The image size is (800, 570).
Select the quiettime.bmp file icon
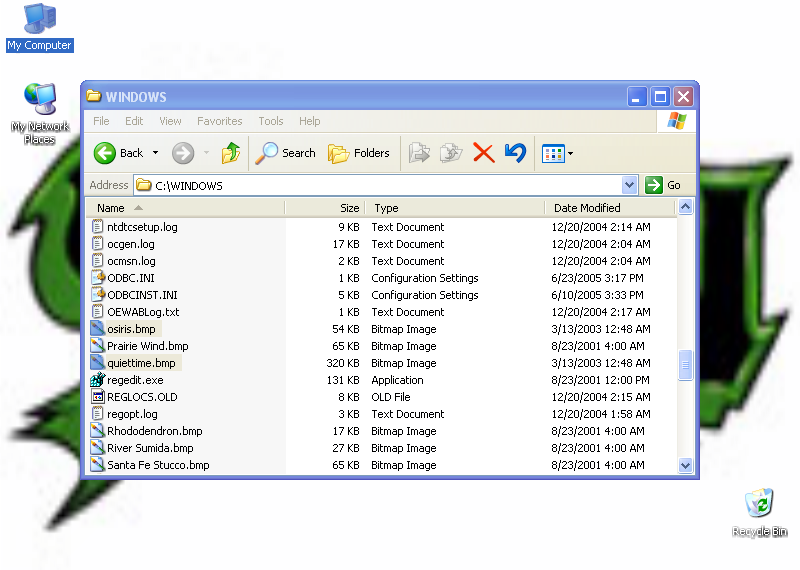pyautogui.click(x=97, y=362)
